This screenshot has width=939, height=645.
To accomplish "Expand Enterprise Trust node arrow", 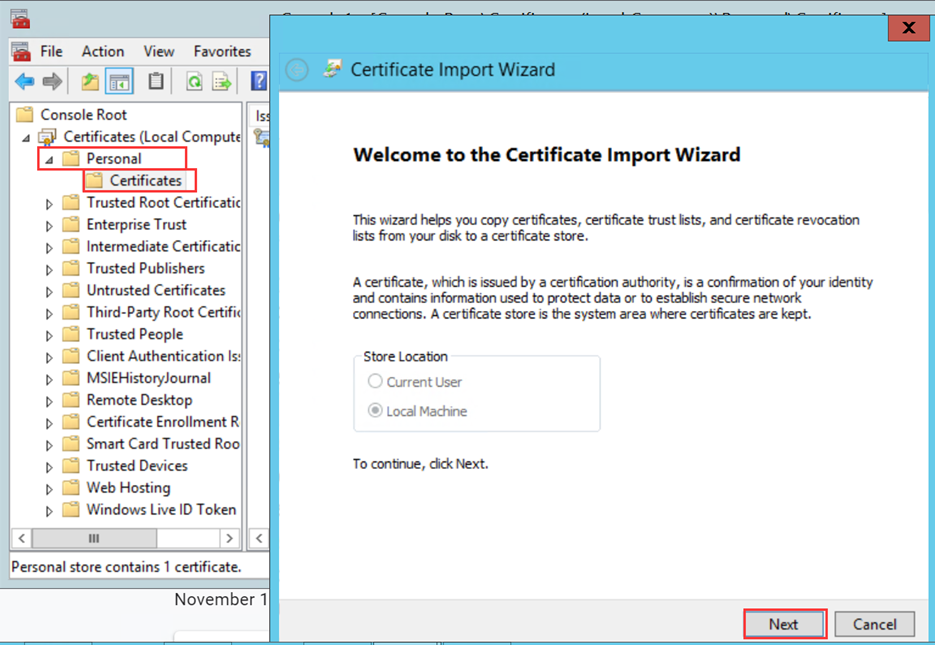I will [49, 226].
